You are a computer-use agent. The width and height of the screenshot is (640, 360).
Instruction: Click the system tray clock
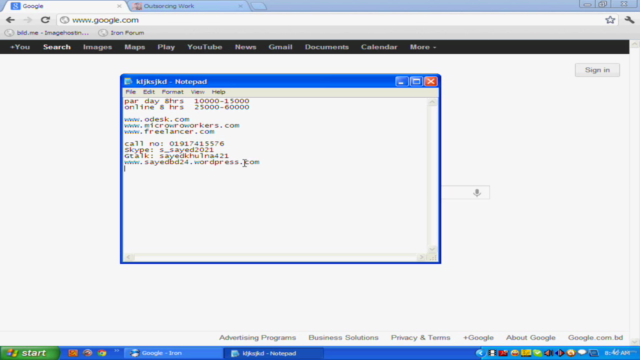click(617, 353)
